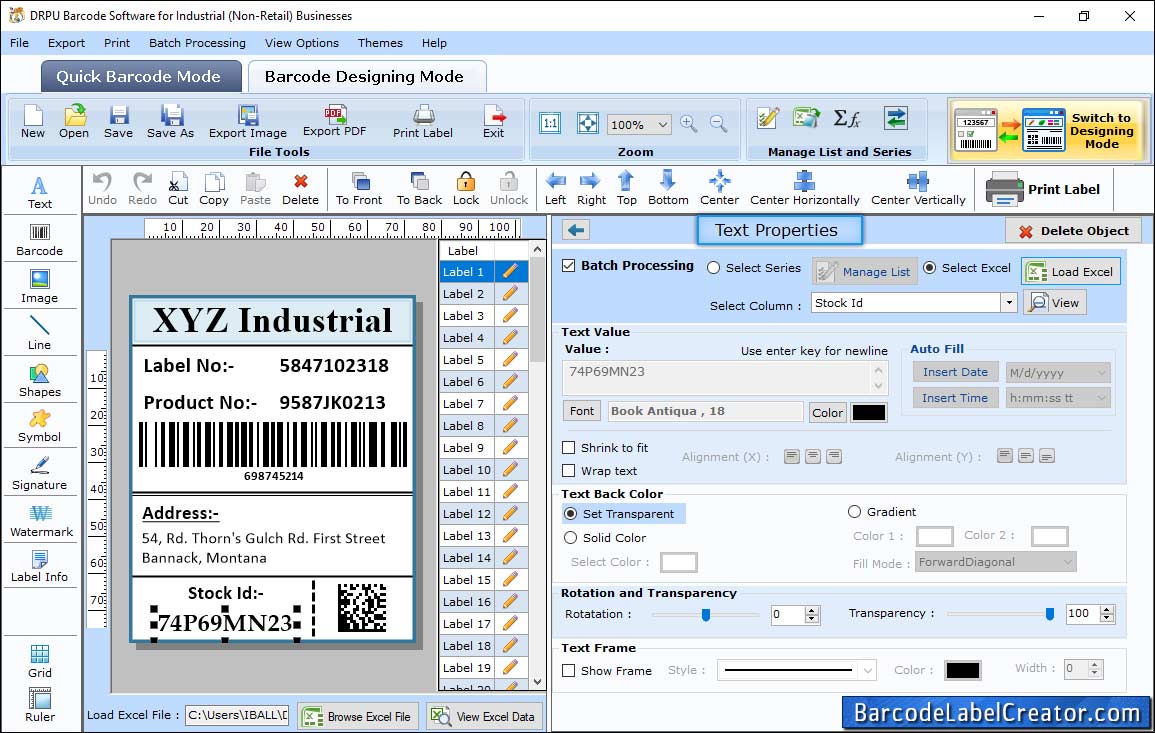Expand the Fill Mode dropdown
The image size is (1155, 733).
click(x=1068, y=562)
